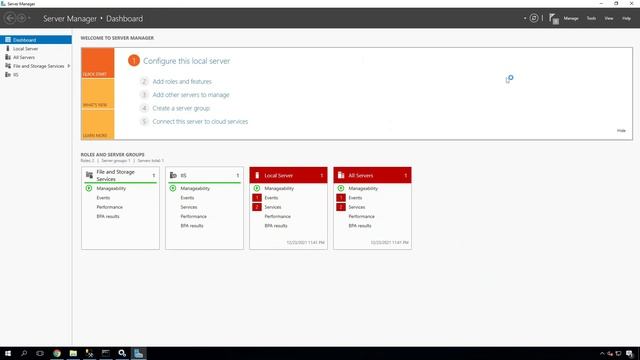The width and height of the screenshot is (640, 360).
Task: Click BPA results in File and Storage tile
Action: 108,216
